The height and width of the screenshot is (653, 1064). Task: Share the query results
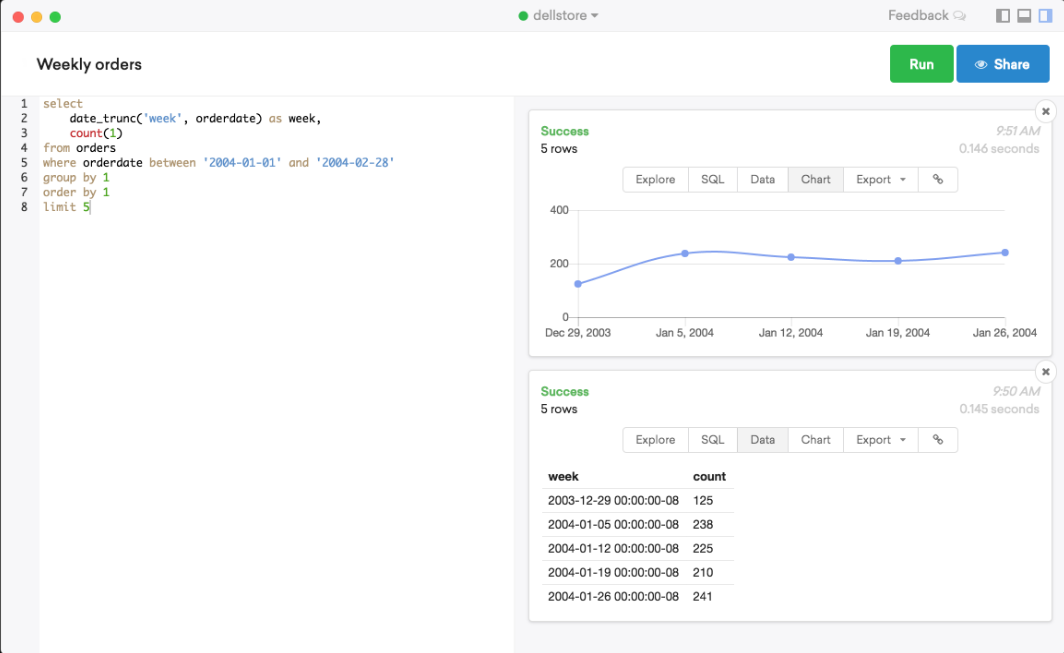(x=1003, y=63)
